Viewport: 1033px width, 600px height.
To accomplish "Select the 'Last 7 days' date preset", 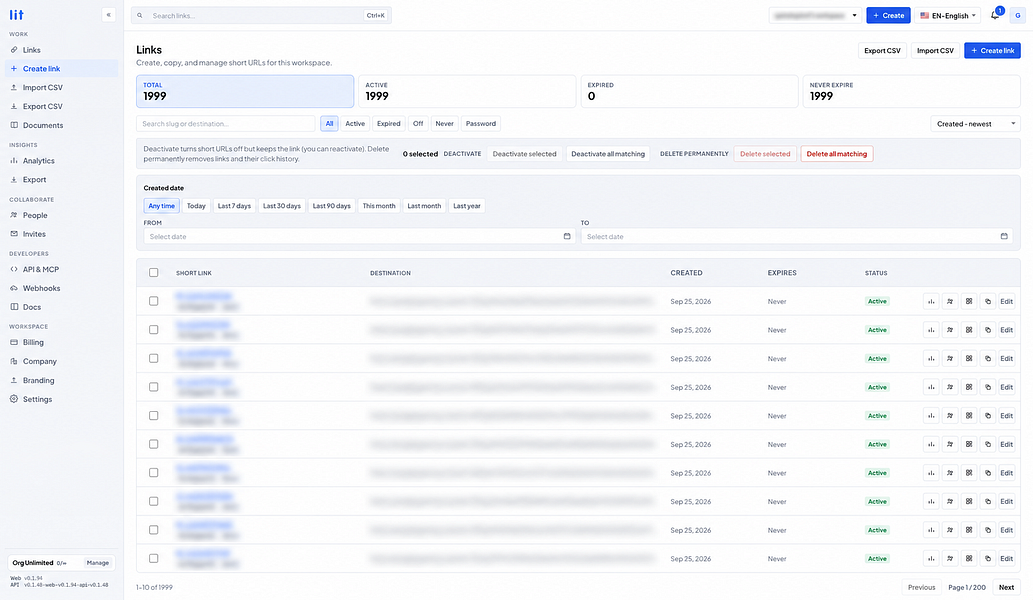I will coord(235,206).
